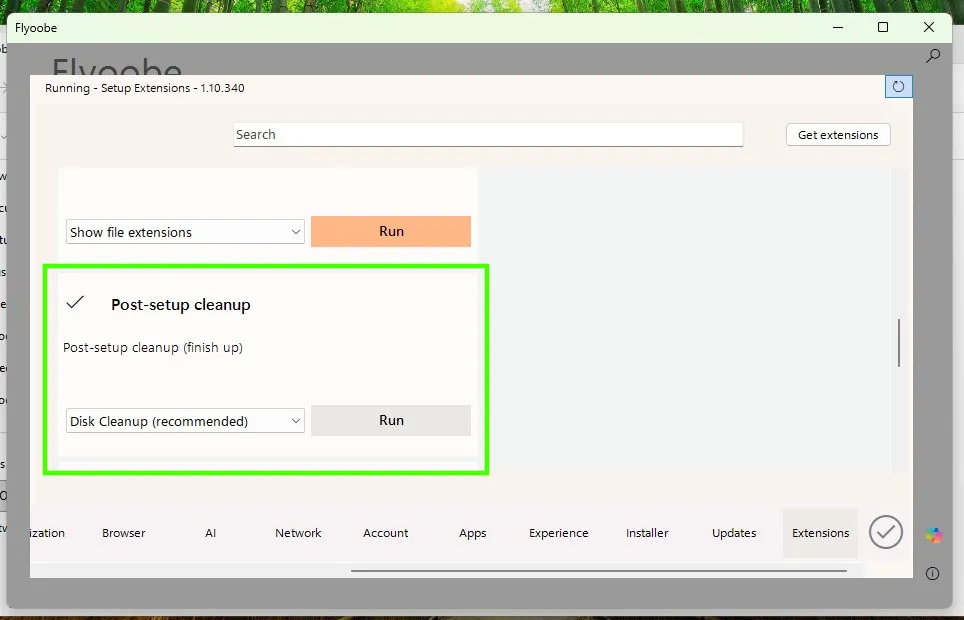Image resolution: width=964 pixels, height=620 pixels.
Task: Open search using the magnifier icon
Action: (932, 55)
